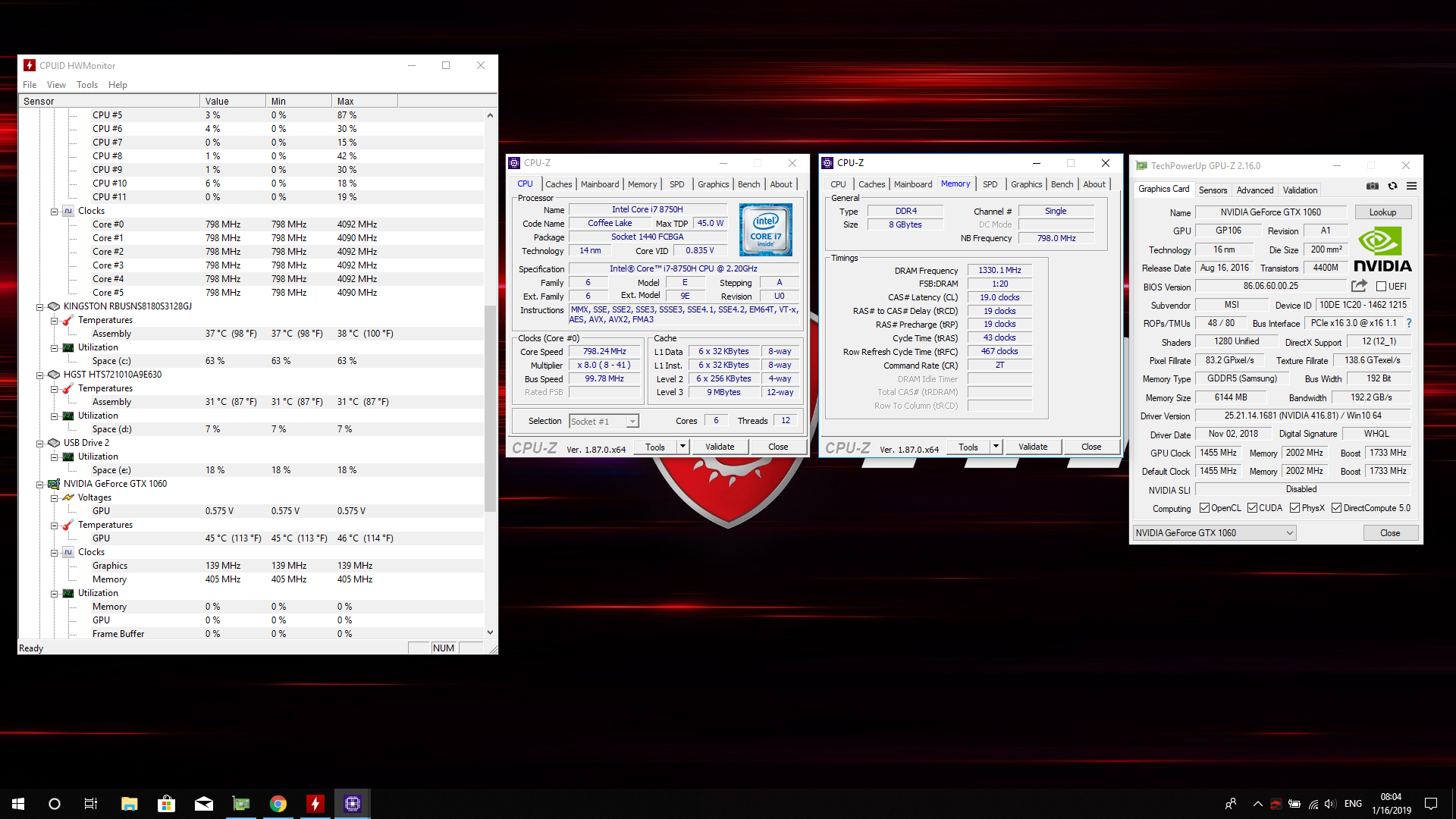This screenshot has width=1456, height=819.
Task: Click the People icon in the taskbar
Action: [x=1231, y=804]
